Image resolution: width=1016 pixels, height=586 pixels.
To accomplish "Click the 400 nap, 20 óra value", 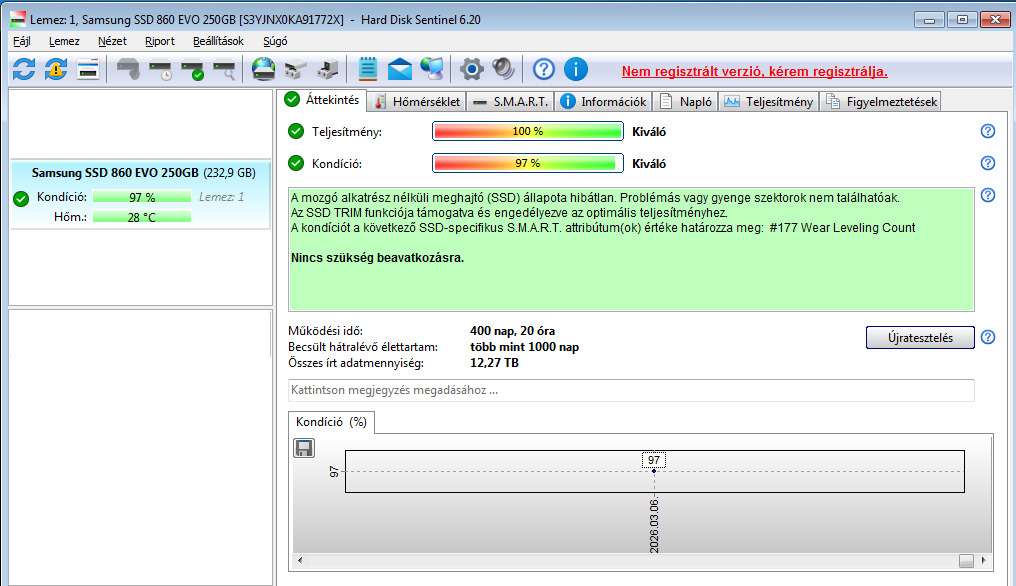I will [513, 331].
